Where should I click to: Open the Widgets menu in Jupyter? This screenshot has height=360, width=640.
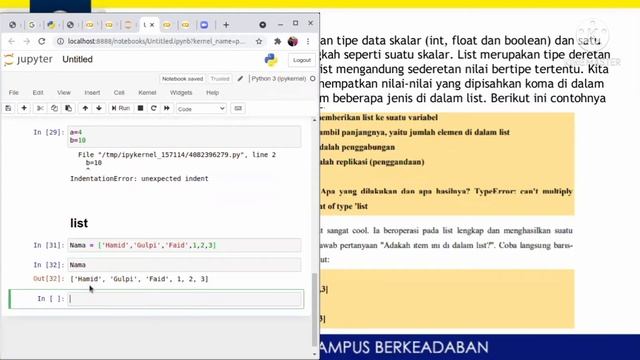pos(181,93)
